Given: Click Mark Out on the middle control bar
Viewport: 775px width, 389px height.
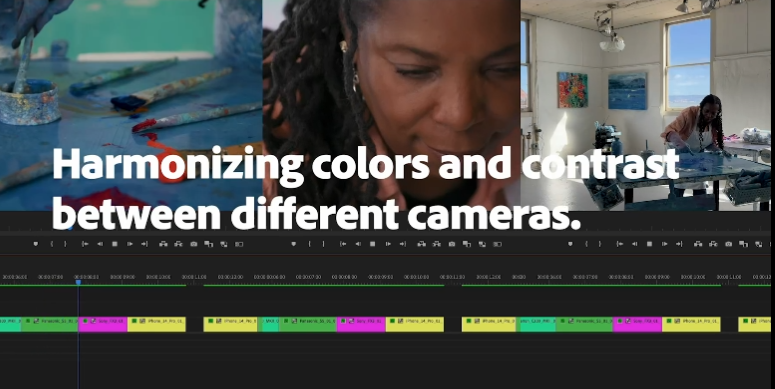Looking at the screenshot, I should pyautogui.click(x=324, y=244).
